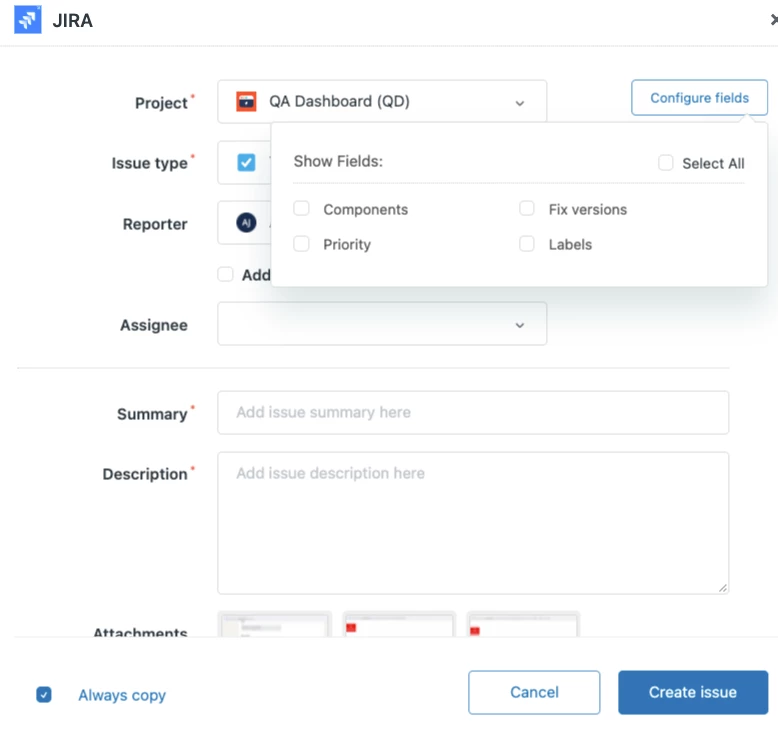Click the Select All label text

(713, 163)
